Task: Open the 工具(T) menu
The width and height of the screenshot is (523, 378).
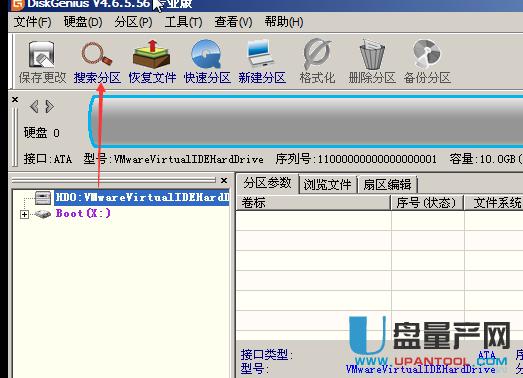Action: coord(183,22)
